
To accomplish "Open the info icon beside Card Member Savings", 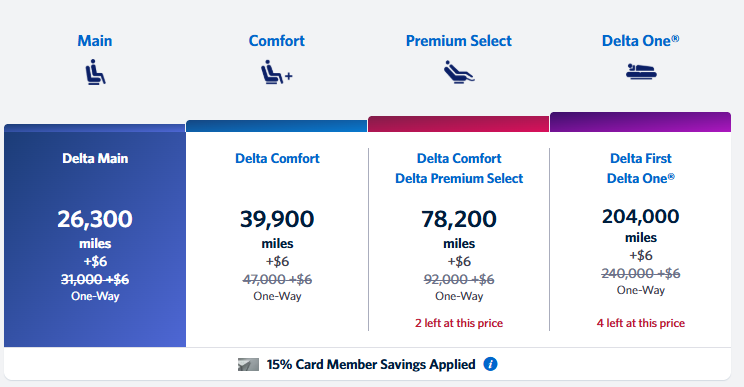I will tap(490, 364).
